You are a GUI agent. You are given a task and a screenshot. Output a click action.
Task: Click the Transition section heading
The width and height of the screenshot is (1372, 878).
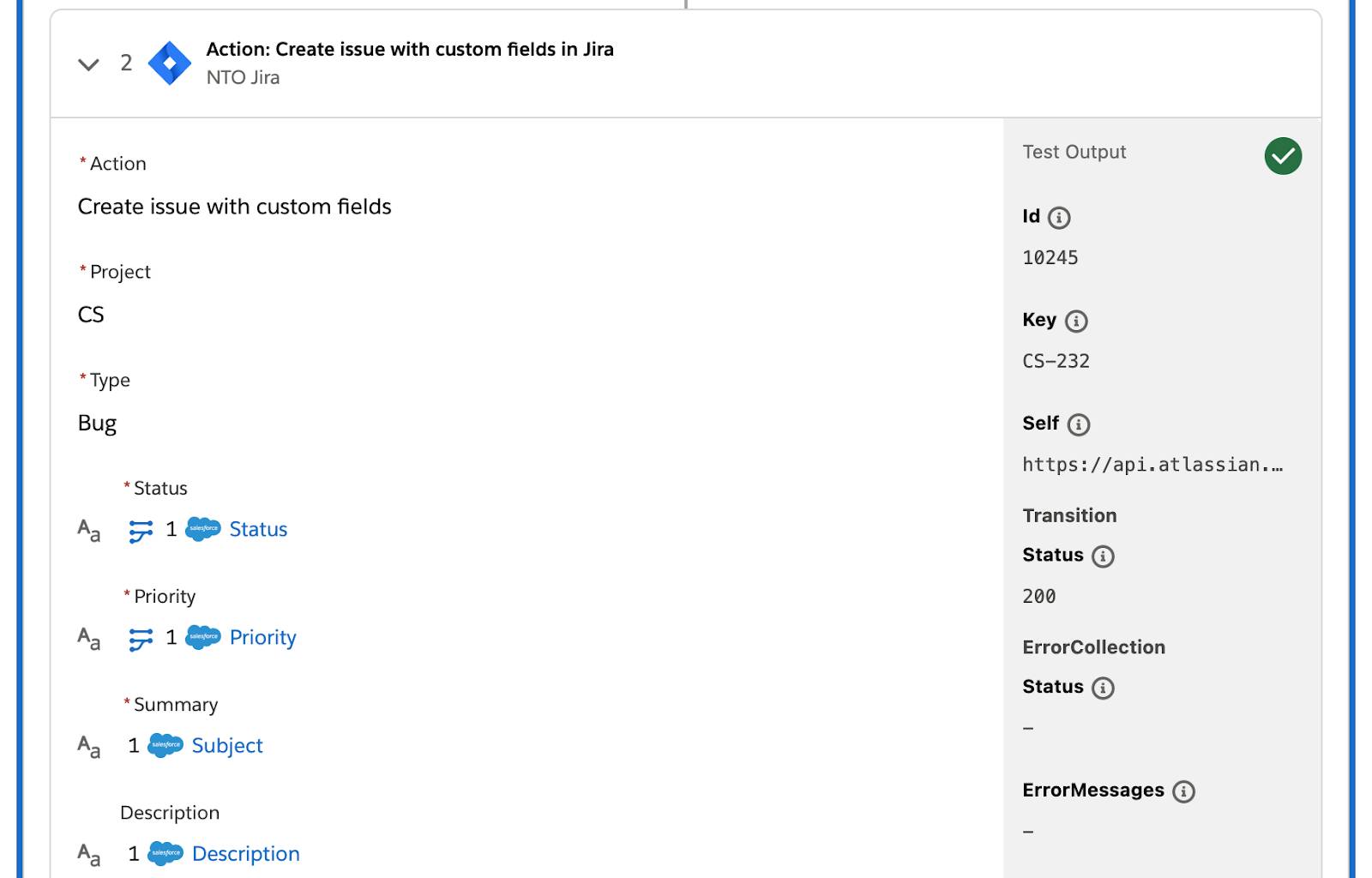pos(1069,515)
